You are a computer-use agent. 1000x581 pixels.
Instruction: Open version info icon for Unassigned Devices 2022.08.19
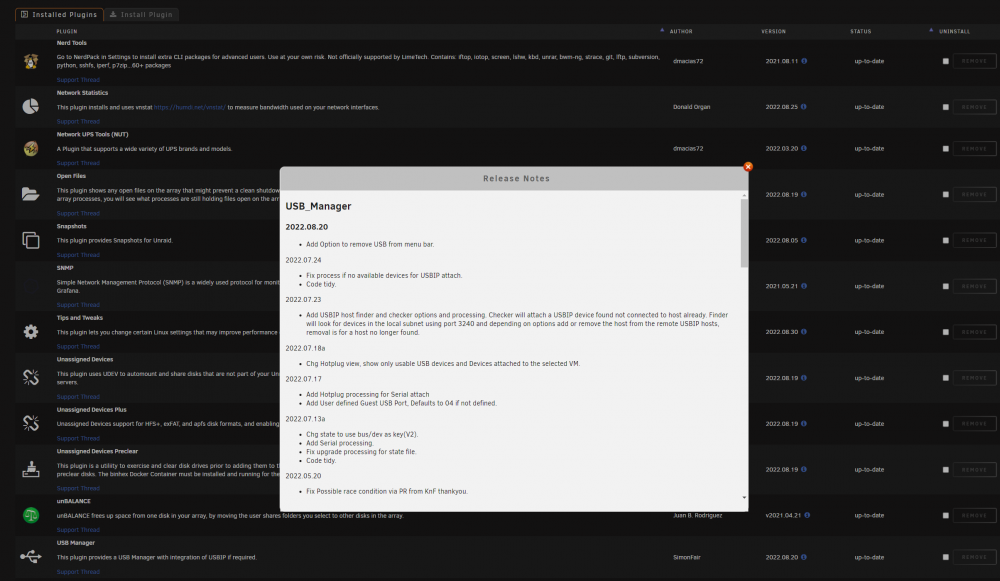(x=804, y=378)
